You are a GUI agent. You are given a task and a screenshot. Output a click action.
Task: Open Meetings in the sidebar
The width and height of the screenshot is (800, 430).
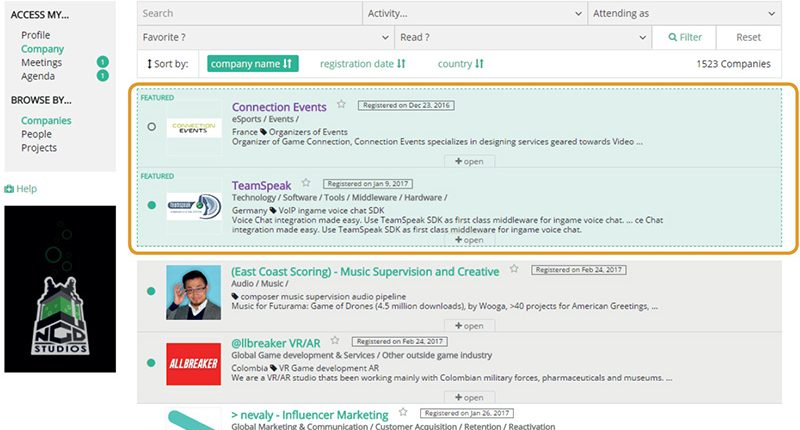coord(41,62)
